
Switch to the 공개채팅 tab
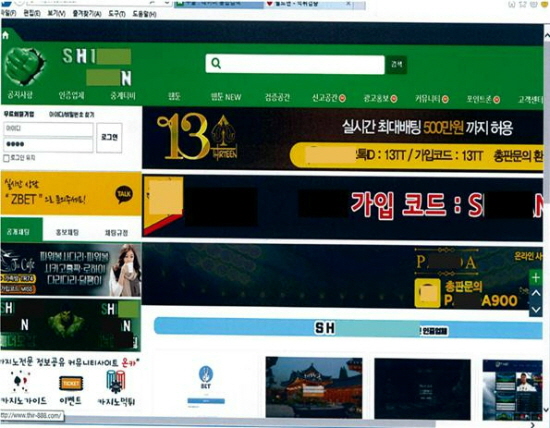[21, 230]
